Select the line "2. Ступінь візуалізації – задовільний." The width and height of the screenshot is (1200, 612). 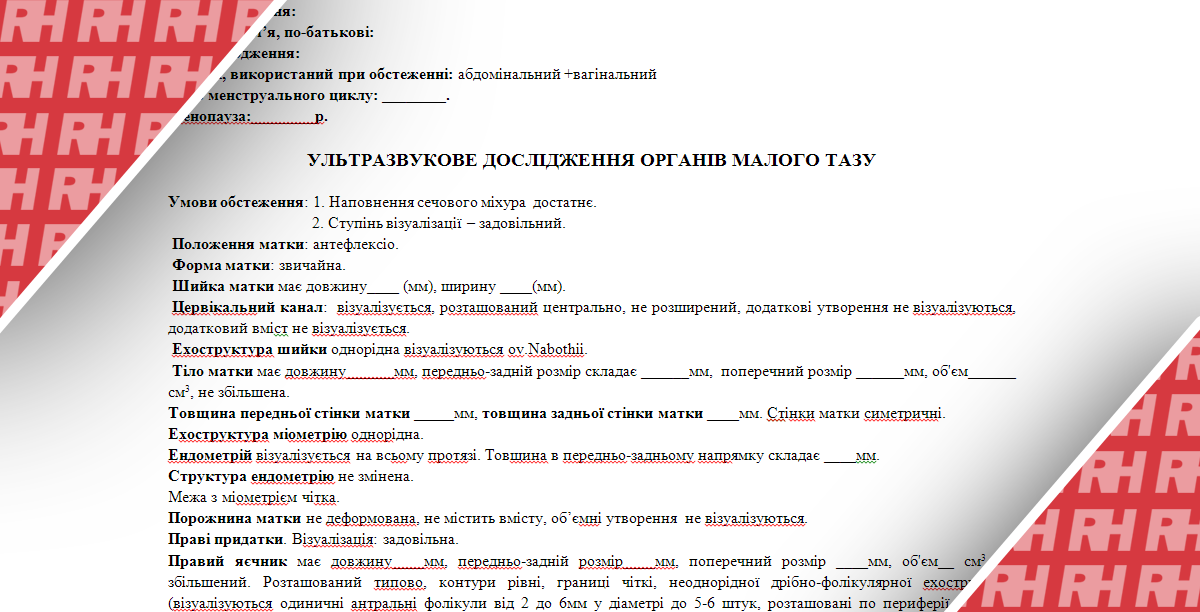tap(440, 223)
